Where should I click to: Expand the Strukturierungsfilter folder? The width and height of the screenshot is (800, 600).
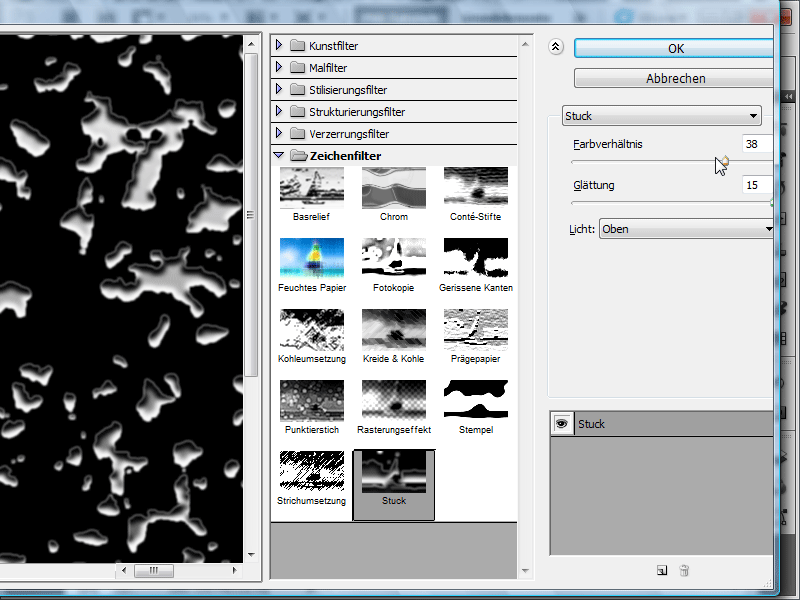tap(279, 111)
